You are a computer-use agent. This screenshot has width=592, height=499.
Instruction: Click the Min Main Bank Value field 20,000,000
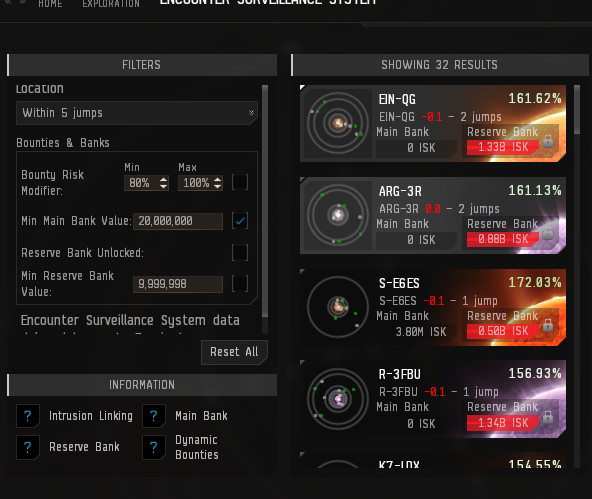pyautogui.click(x=178, y=221)
